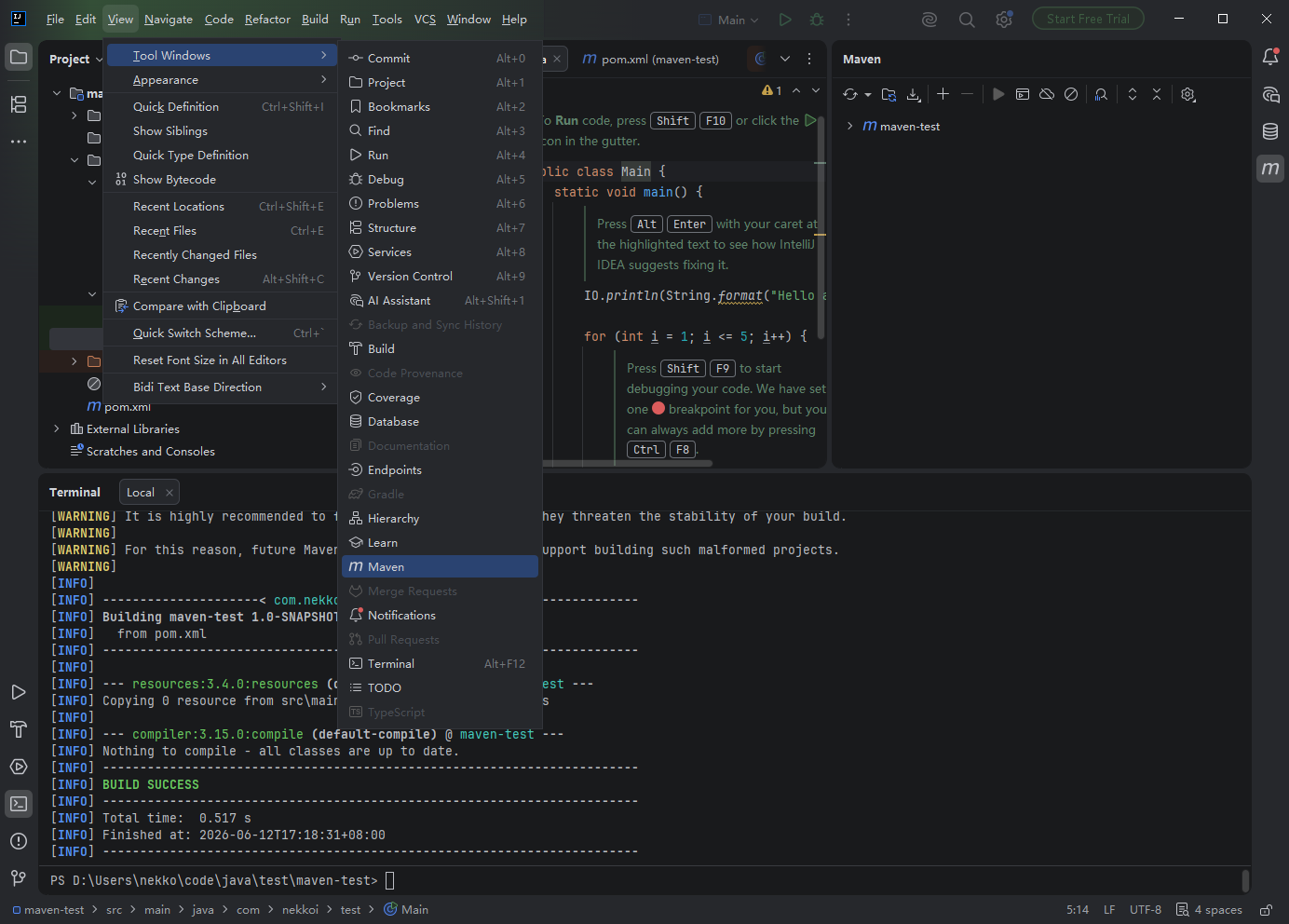Open IDE settings gear in title bar

pyautogui.click(x=1004, y=19)
